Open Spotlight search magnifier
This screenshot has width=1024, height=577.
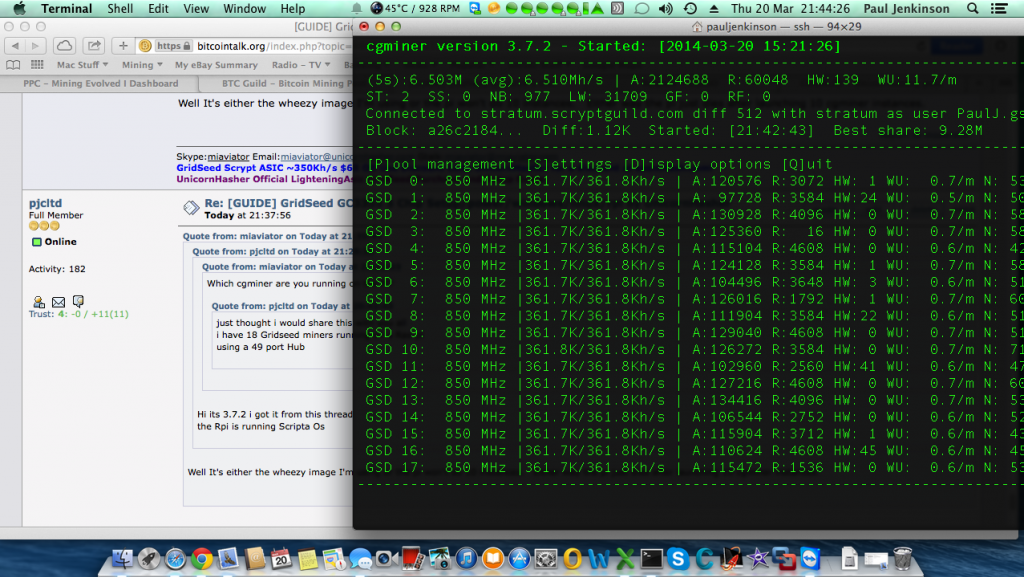(972, 8)
